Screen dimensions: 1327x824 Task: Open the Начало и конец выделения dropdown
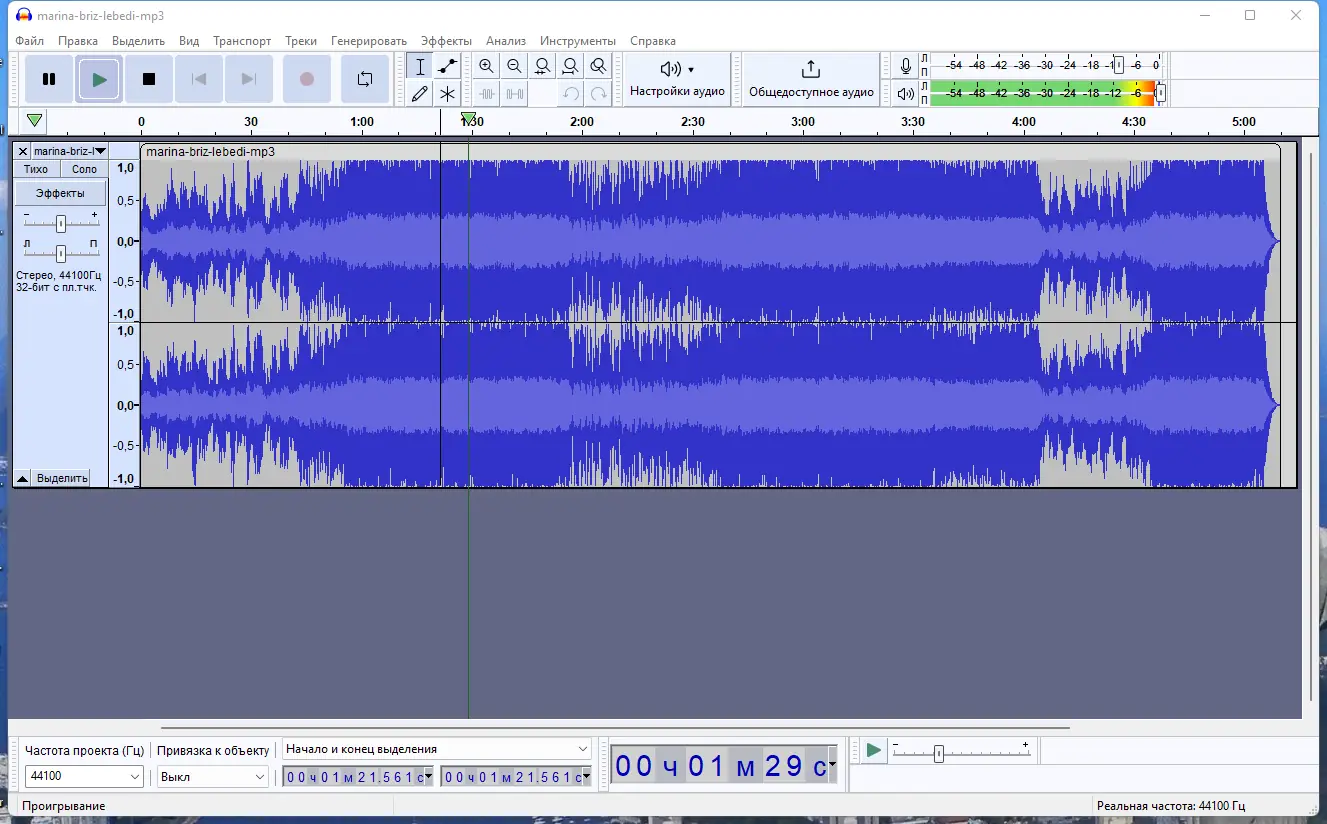click(x=437, y=749)
